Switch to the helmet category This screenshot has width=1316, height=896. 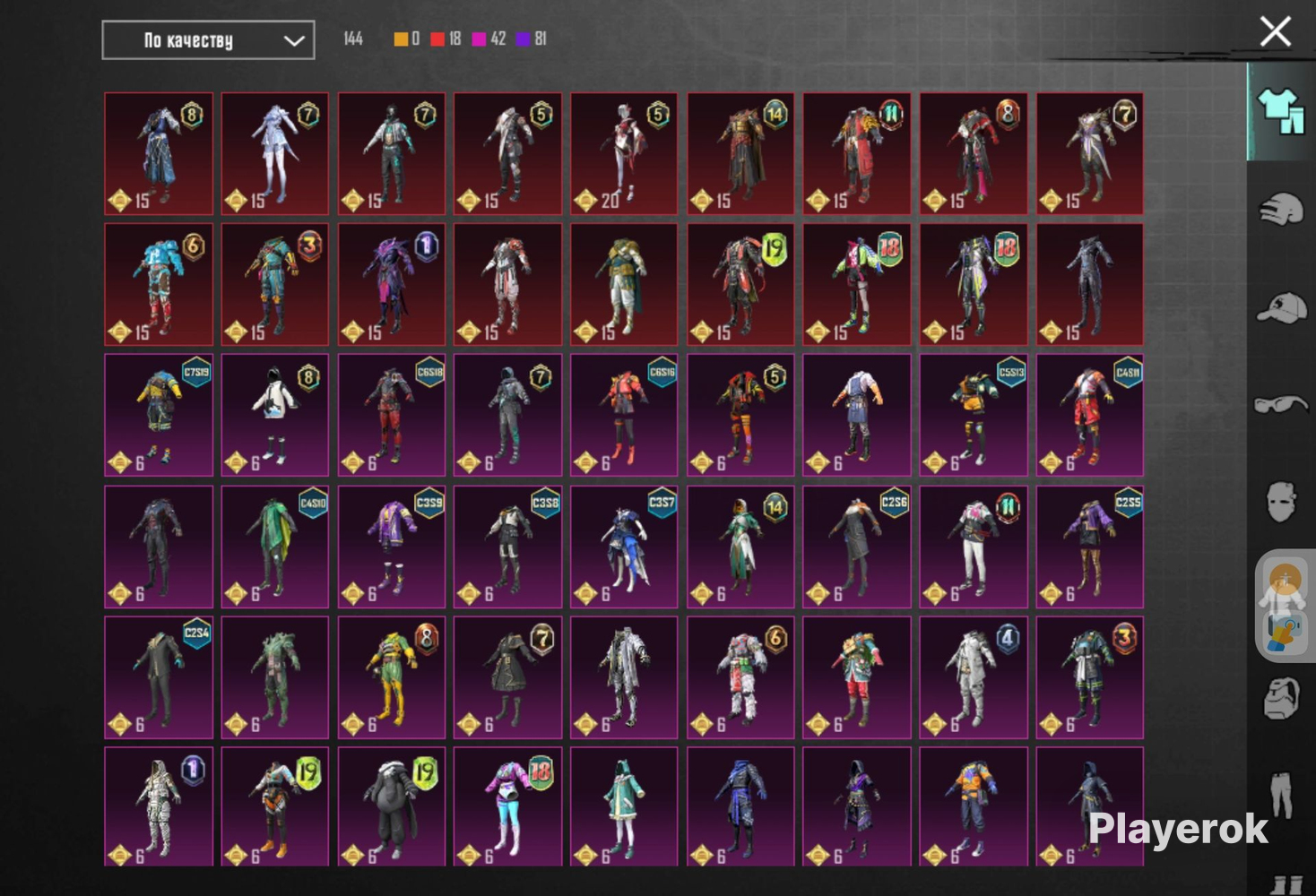click(1280, 211)
